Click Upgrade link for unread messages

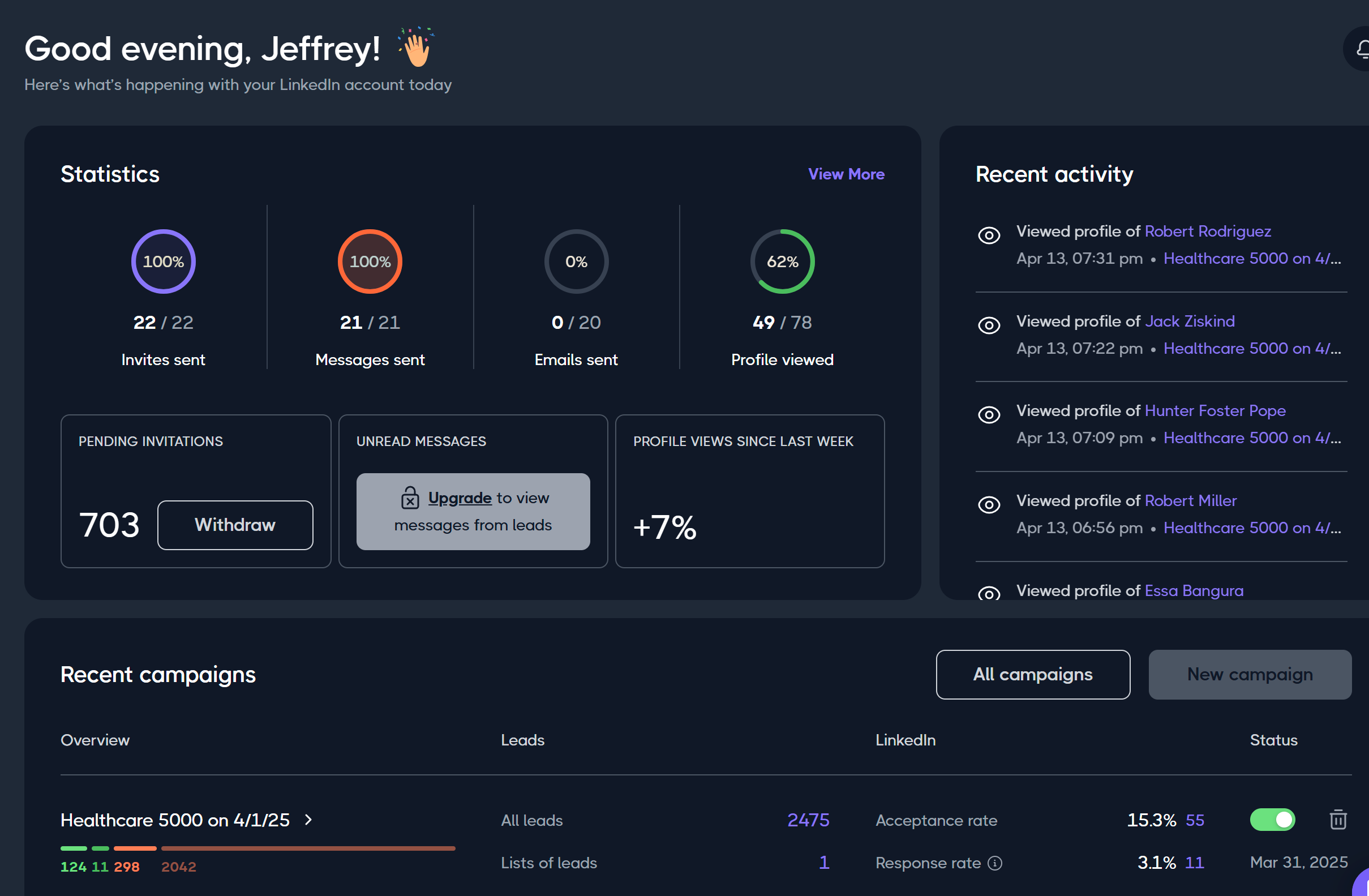460,498
